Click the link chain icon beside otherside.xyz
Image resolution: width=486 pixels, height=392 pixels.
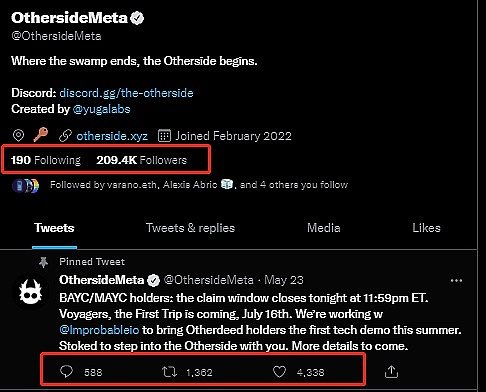point(65,136)
